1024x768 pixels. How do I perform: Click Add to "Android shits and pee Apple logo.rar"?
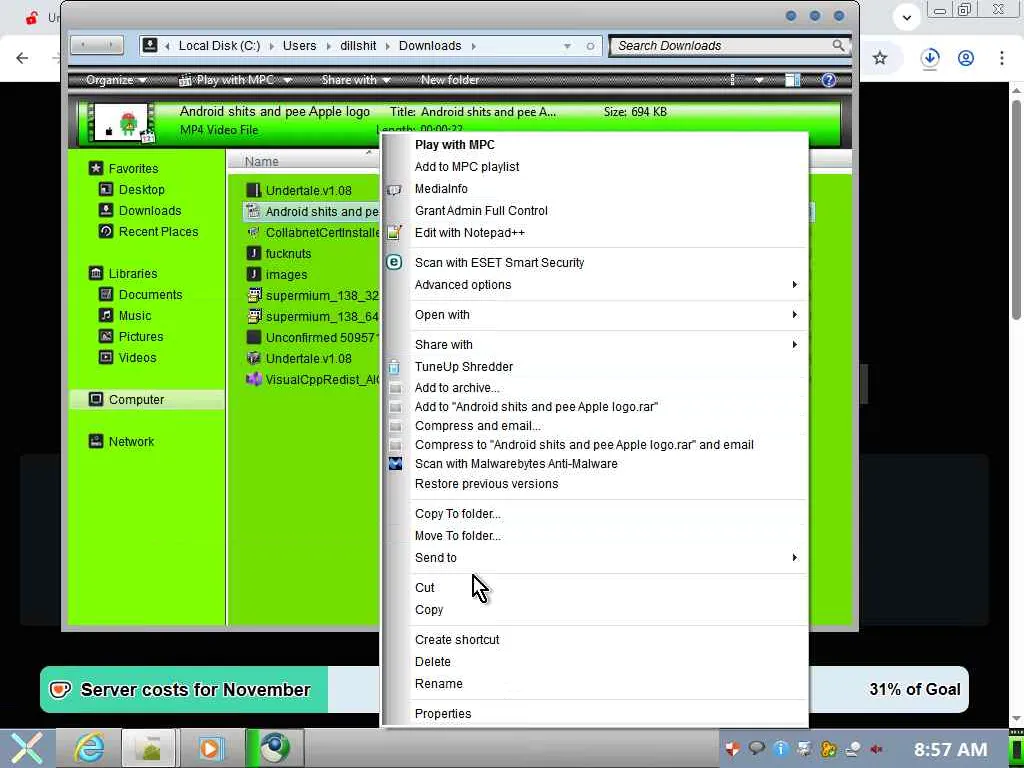click(536, 407)
